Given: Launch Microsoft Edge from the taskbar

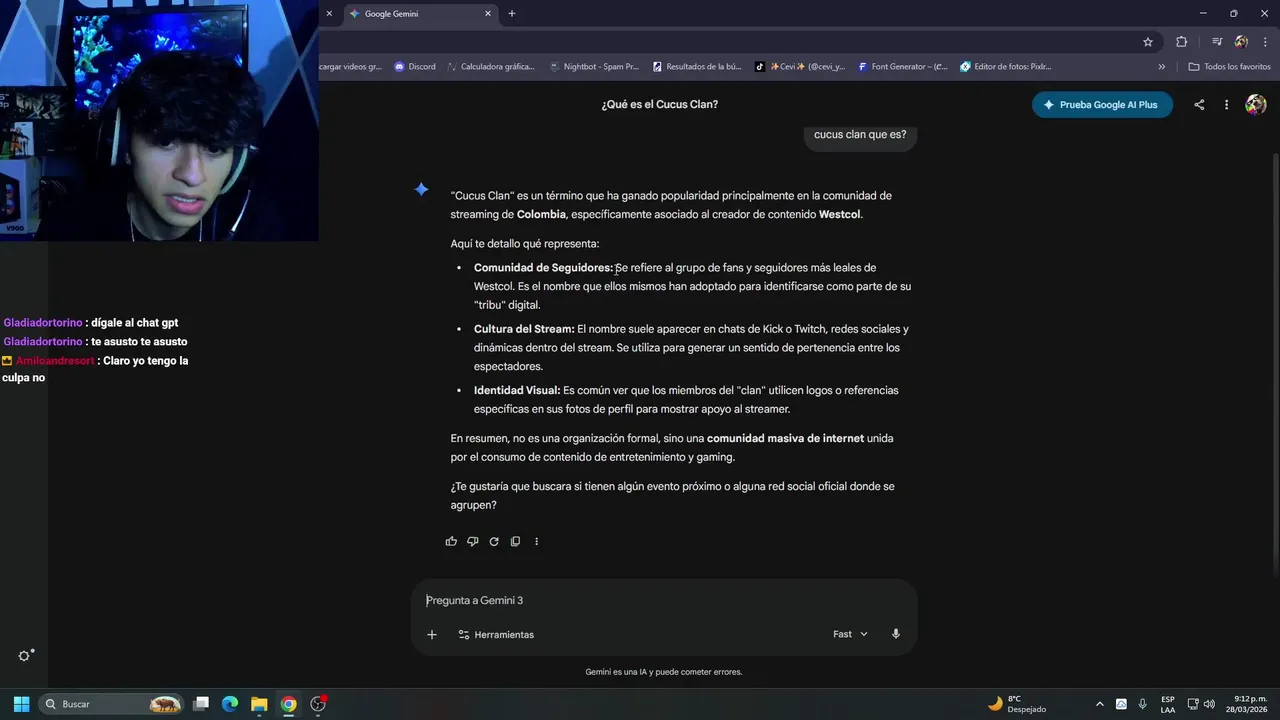Looking at the screenshot, I should (x=230, y=704).
